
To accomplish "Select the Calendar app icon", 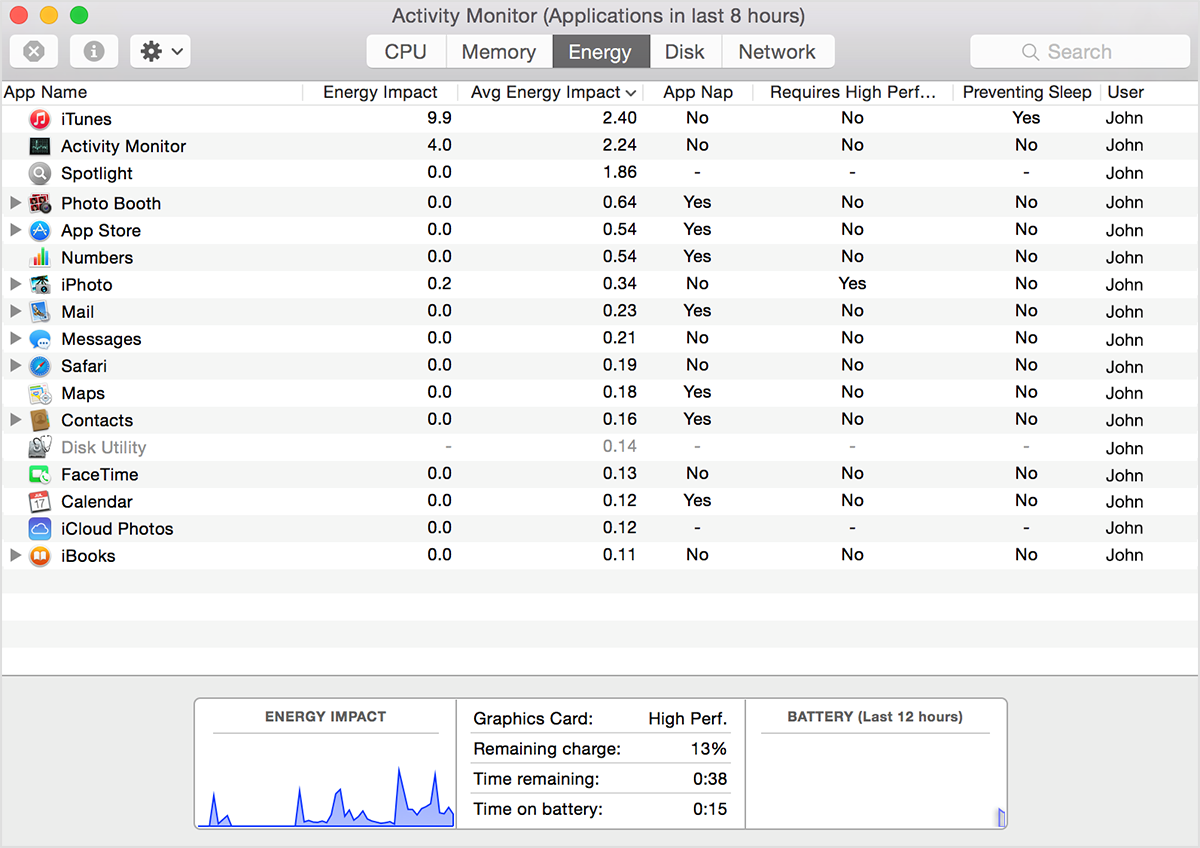I will (40, 501).
